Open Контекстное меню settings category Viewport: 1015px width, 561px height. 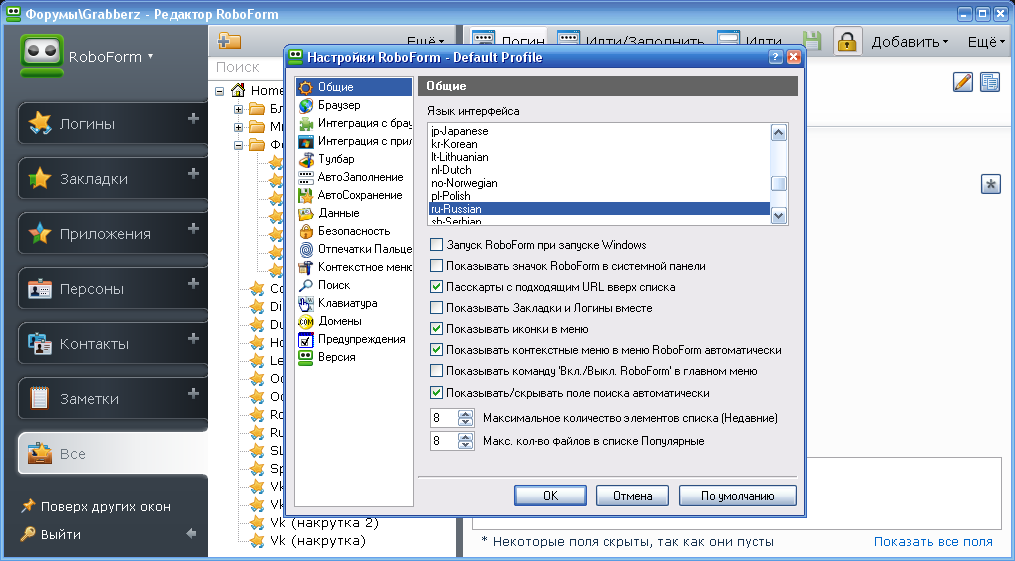click(353, 267)
